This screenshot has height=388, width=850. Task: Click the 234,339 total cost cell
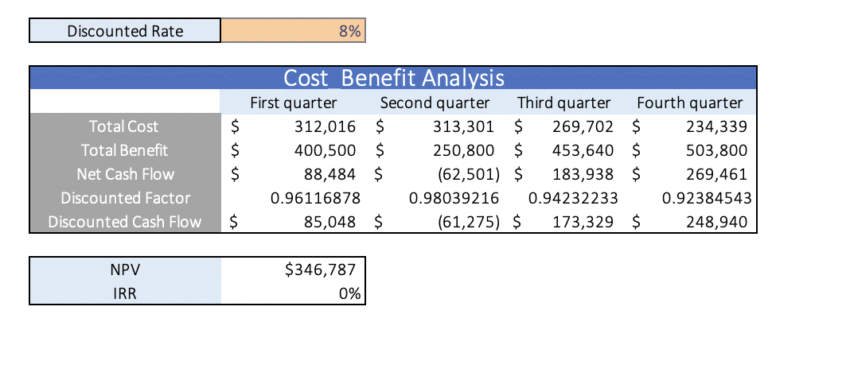point(690,126)
